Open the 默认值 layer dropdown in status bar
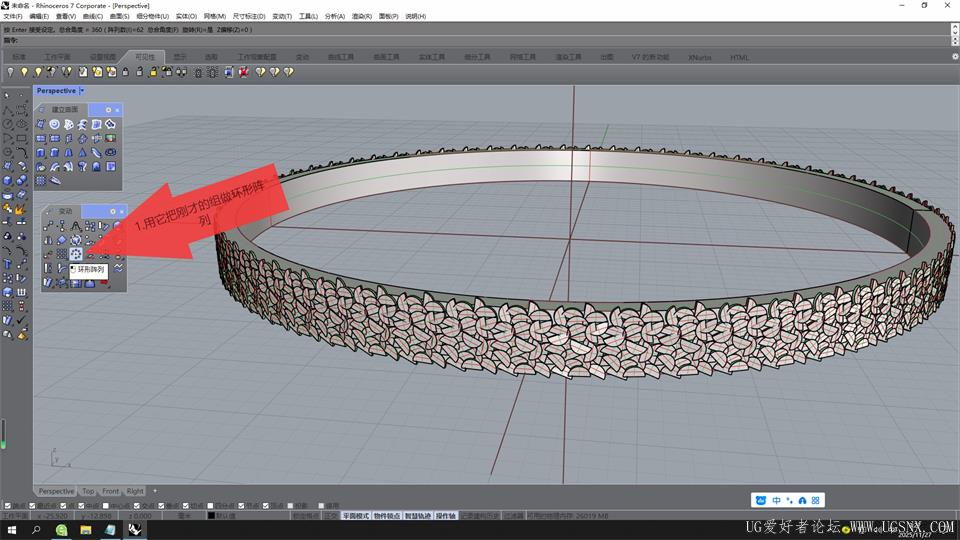The width and height of the screenshot is (960, 540). click(228, 516)
